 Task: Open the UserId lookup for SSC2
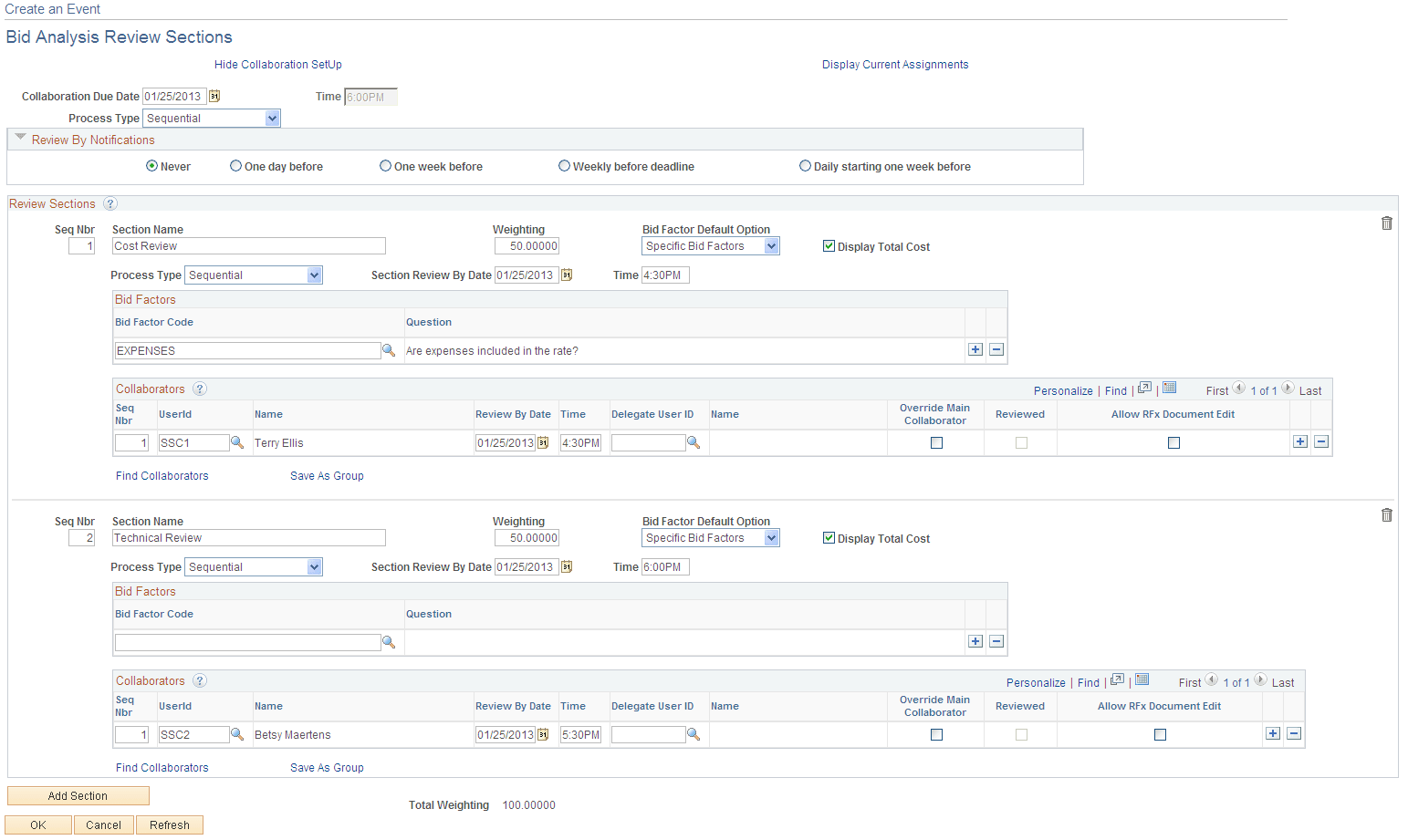[x=237, y=734]
